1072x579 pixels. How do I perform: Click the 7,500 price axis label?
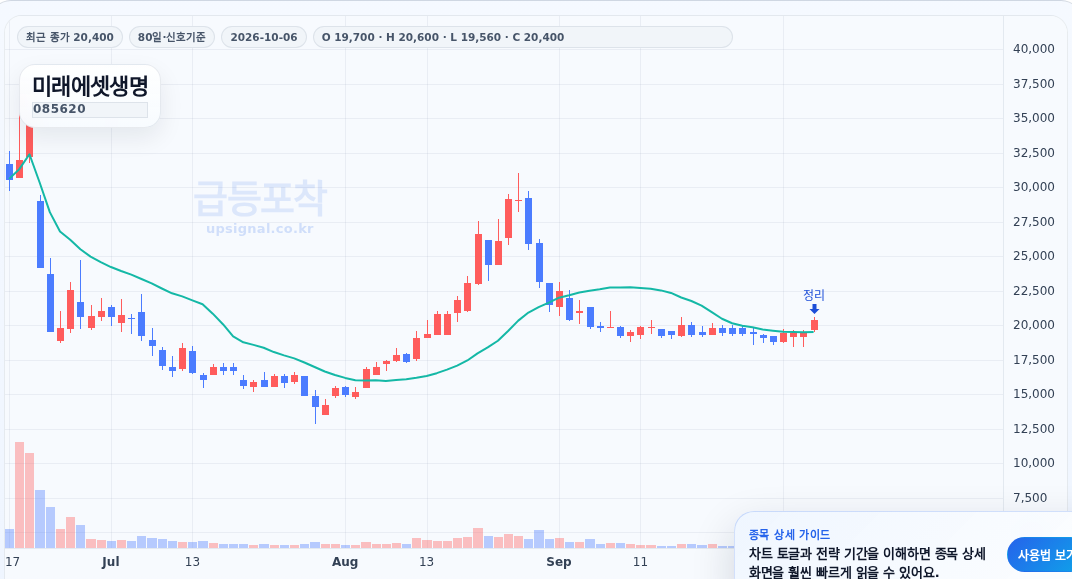pos(1030,498)
